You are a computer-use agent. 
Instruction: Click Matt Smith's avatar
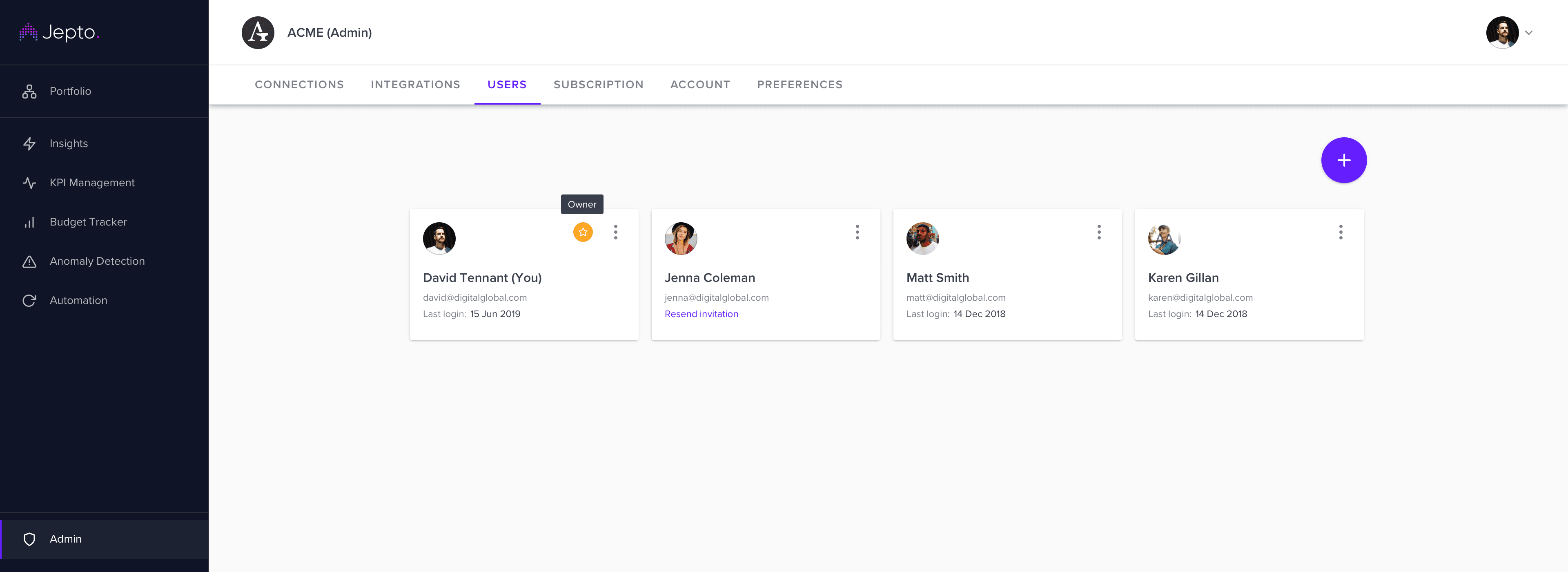click(x=922, y=238)
